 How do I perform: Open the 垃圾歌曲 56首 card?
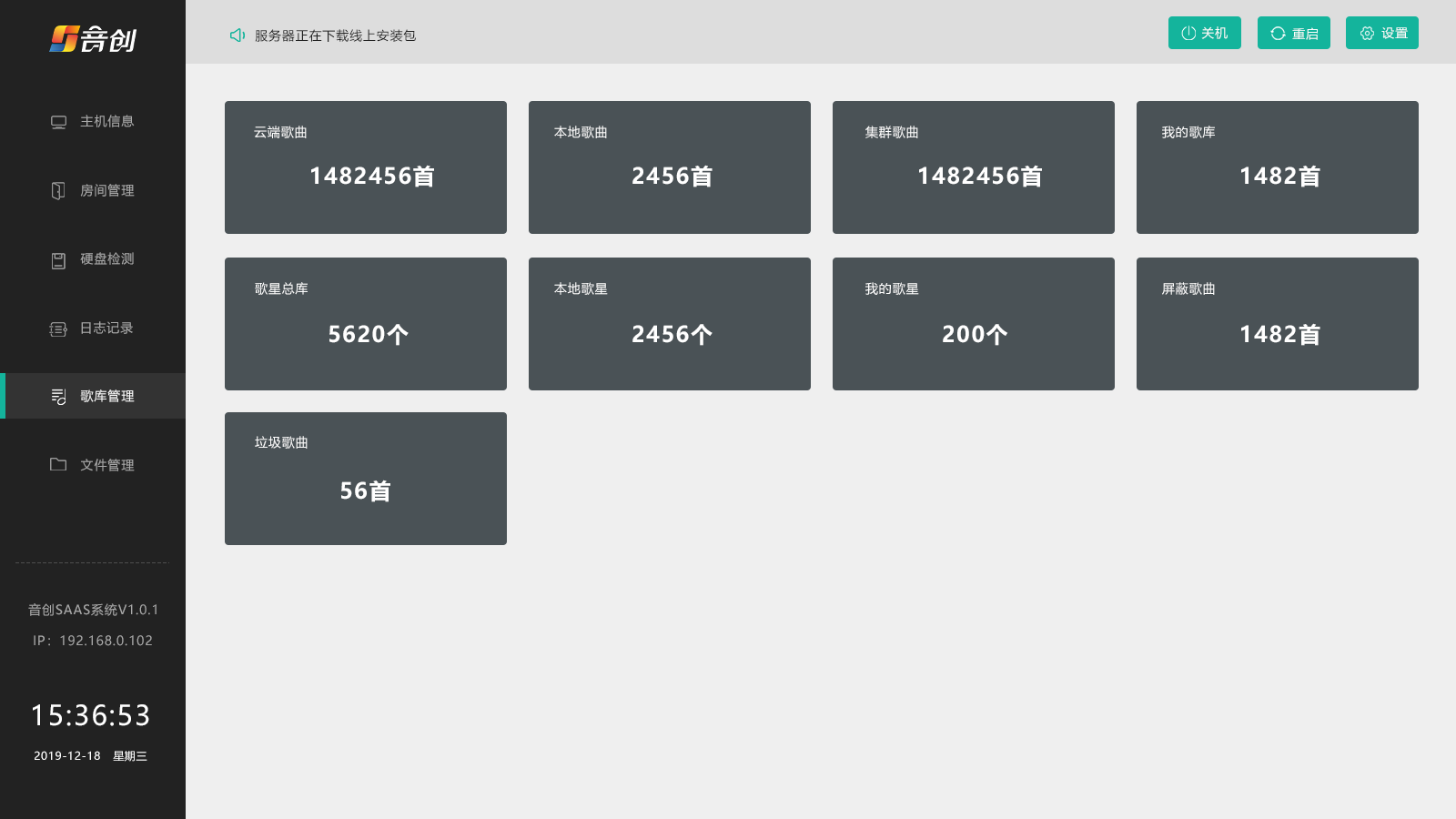click(366, 479)
